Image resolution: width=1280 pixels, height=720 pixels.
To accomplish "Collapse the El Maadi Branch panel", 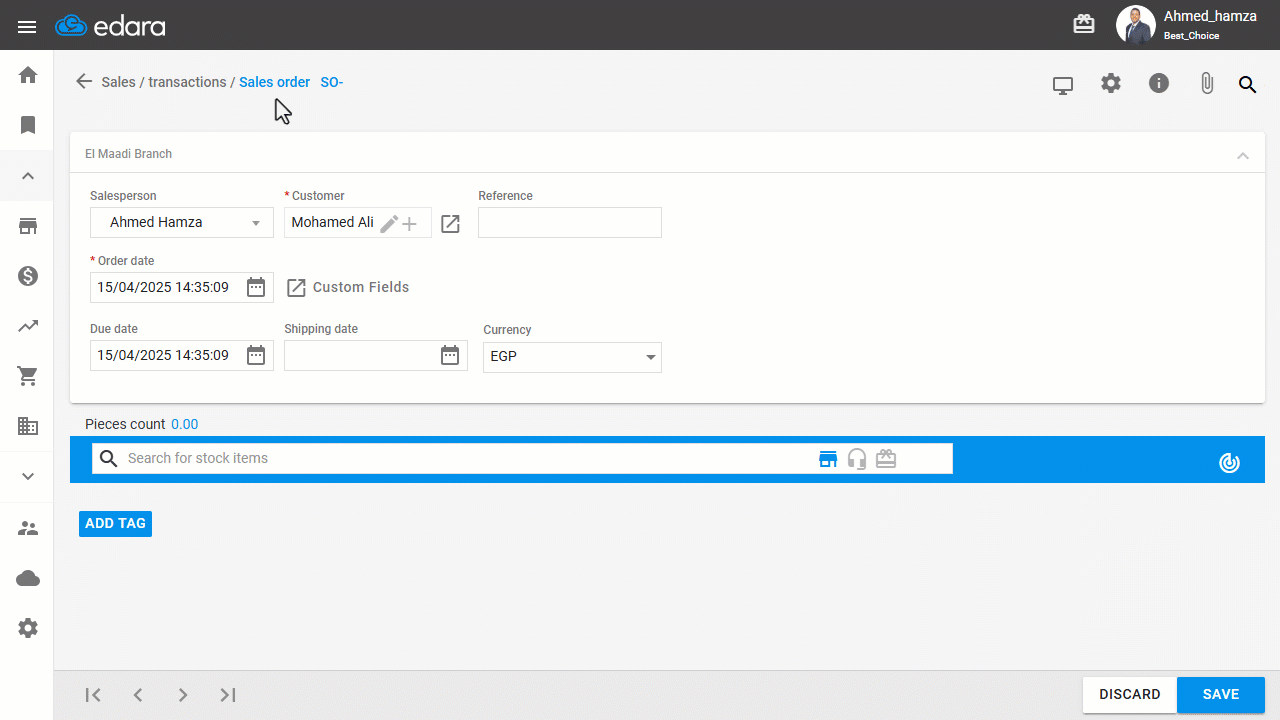I will point(1243,155).
